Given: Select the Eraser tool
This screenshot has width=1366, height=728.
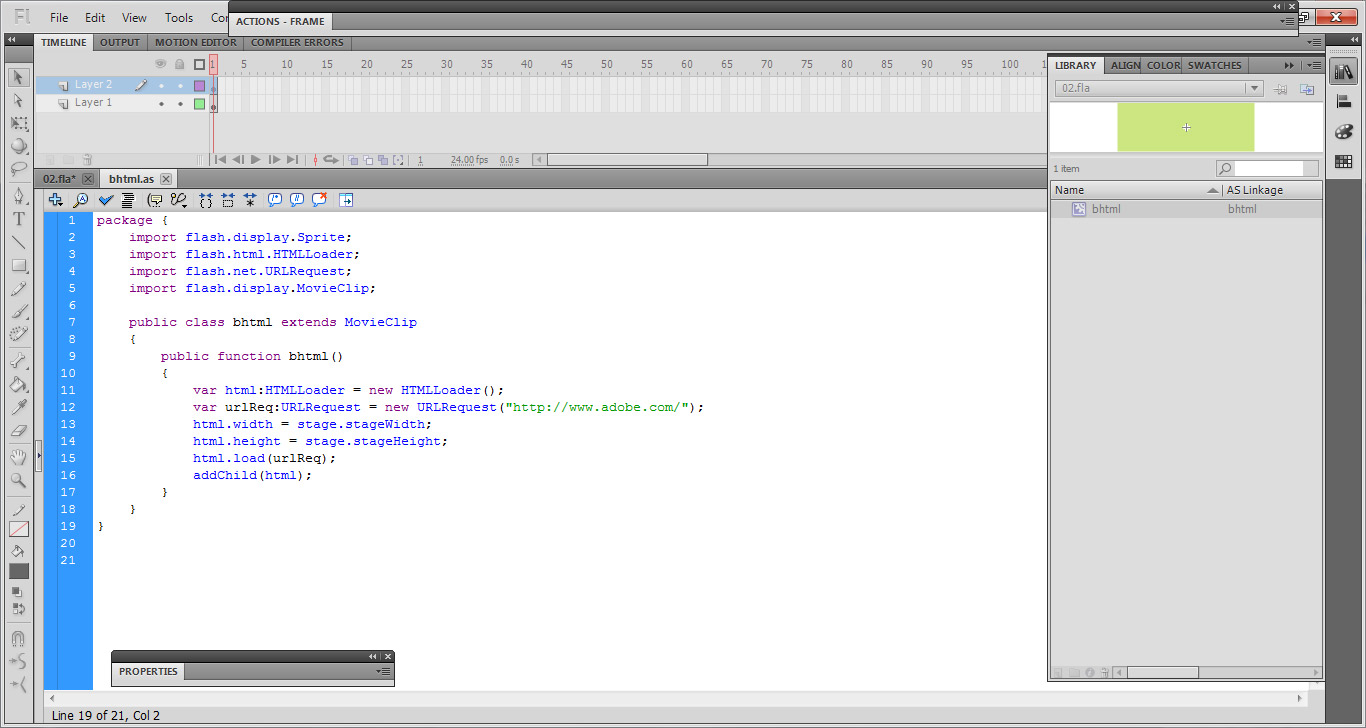Looking at the screenshot, I should point(18,430).
